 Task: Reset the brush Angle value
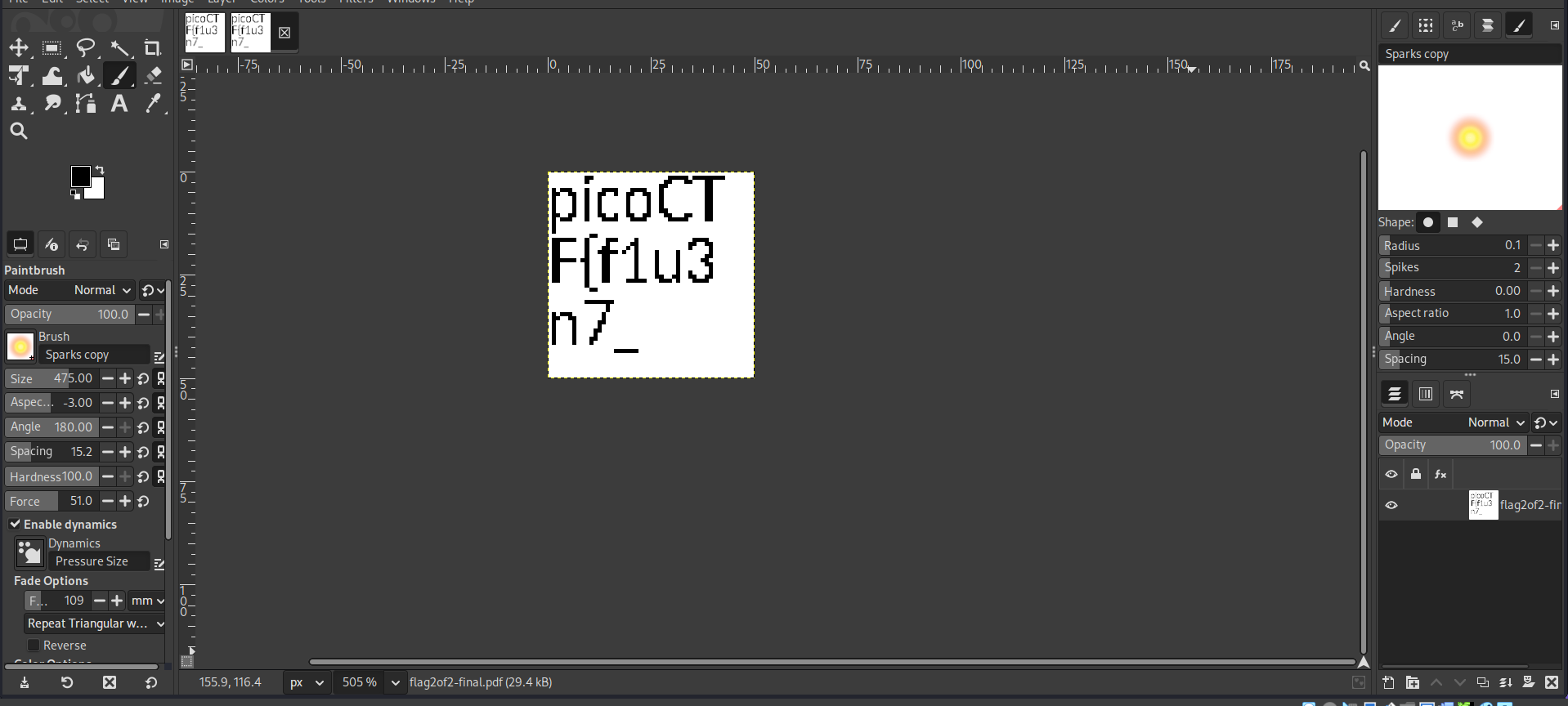pos(144,427)
